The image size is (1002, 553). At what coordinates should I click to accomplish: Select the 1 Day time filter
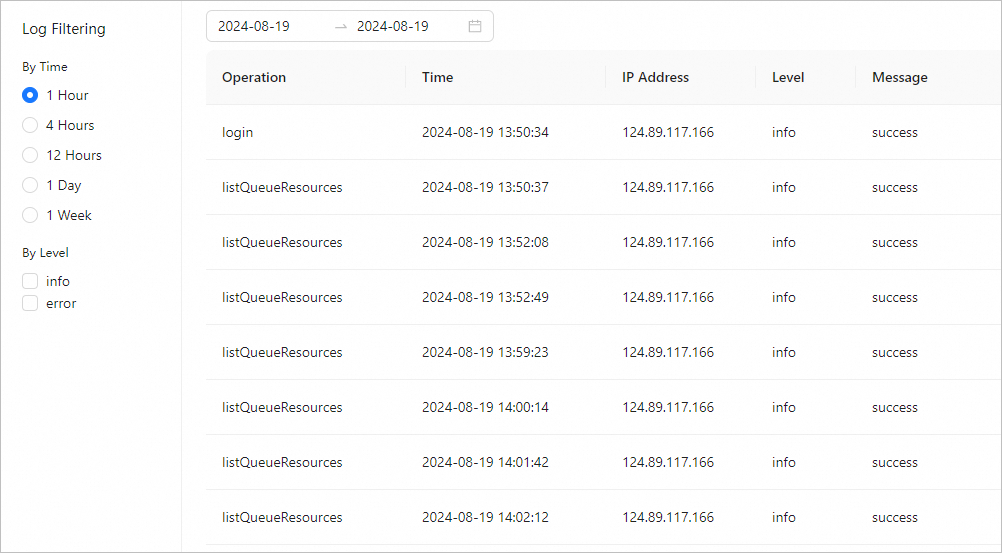tap(30, 185)
